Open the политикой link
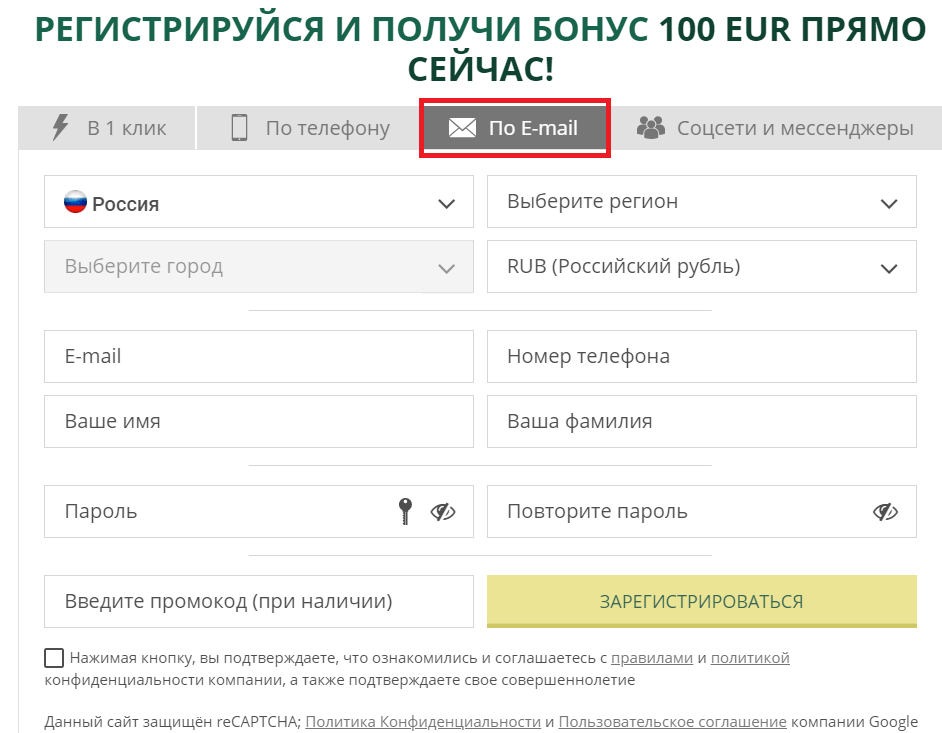The width and height of the screenshot is (942, 733). [750, 658]
